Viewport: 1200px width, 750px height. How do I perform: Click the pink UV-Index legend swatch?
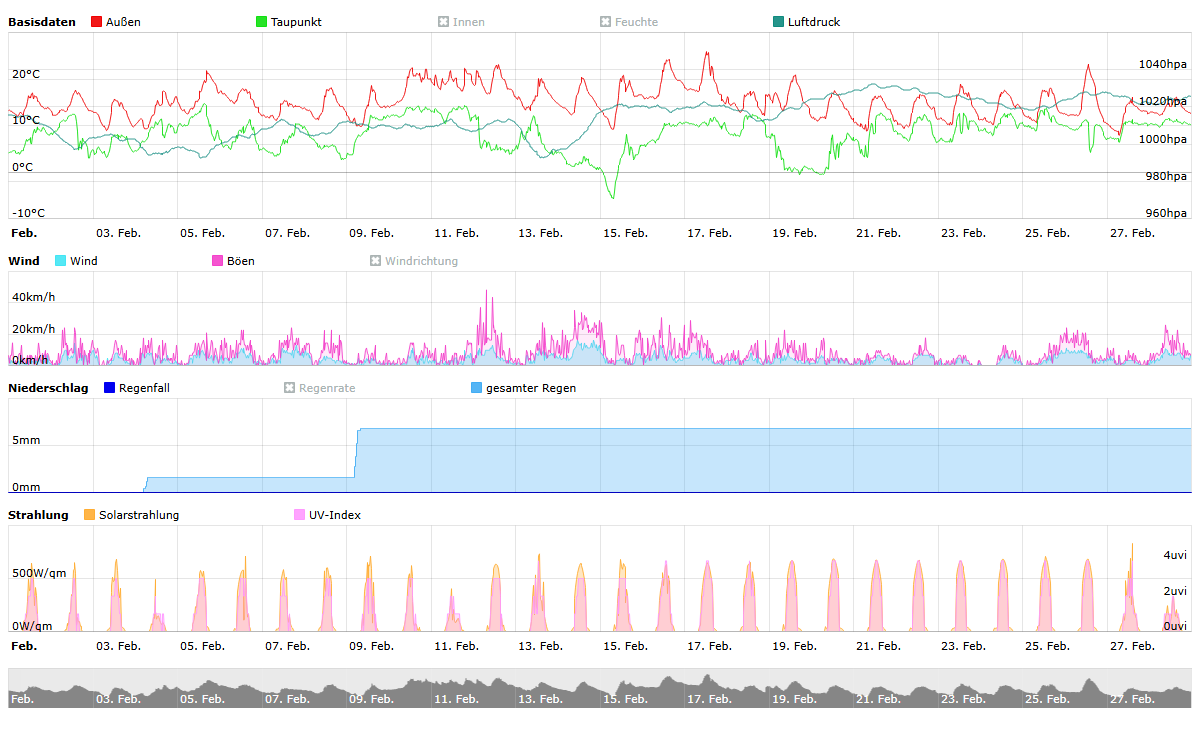[x=300, y=515]
